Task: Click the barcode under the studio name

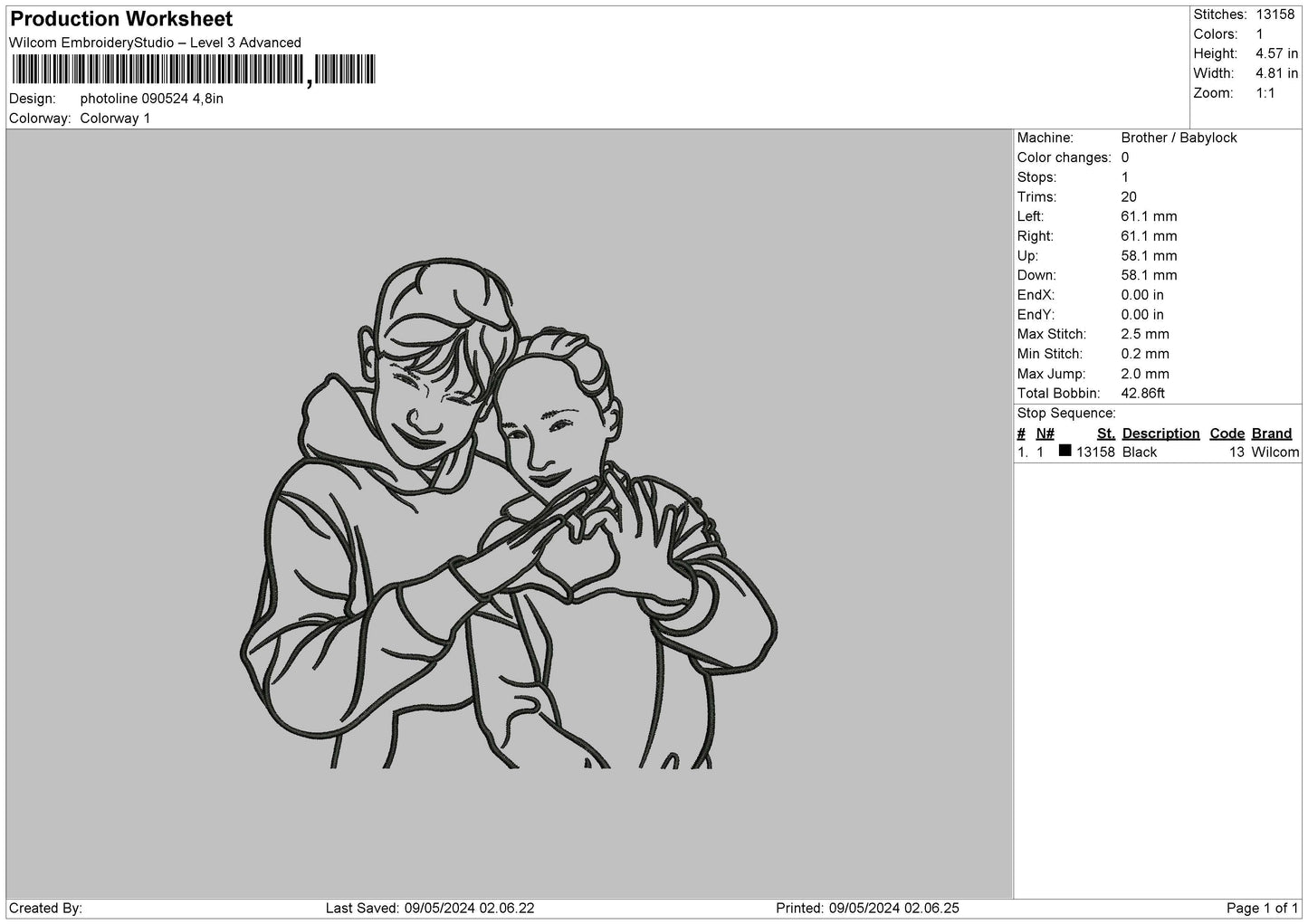Action: tap(193, 70)
